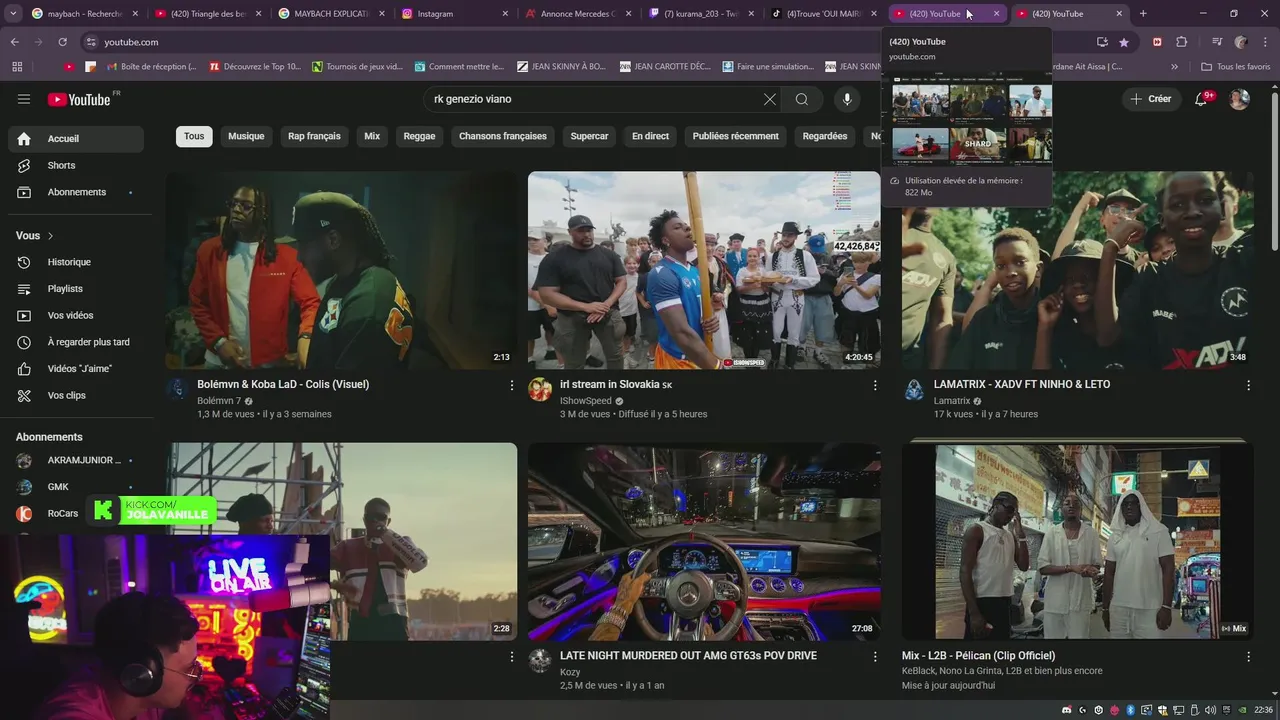Open the IShowSpeed channel avatar

(x=540, y=390)
